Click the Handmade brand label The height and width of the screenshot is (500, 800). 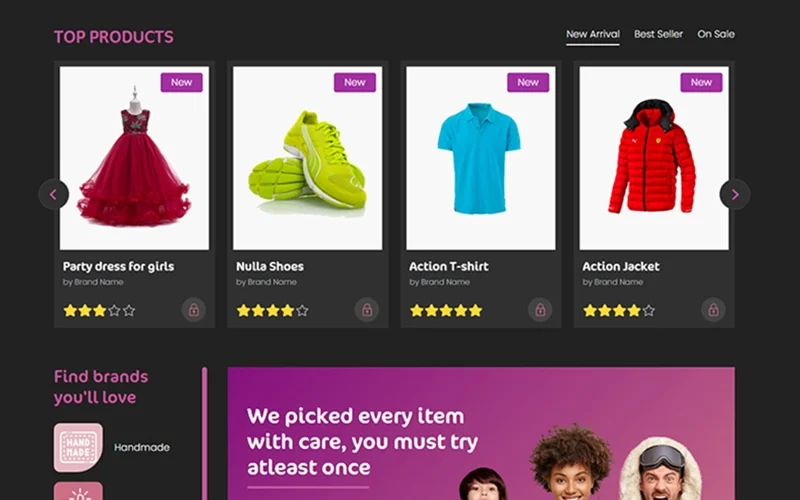142,447
